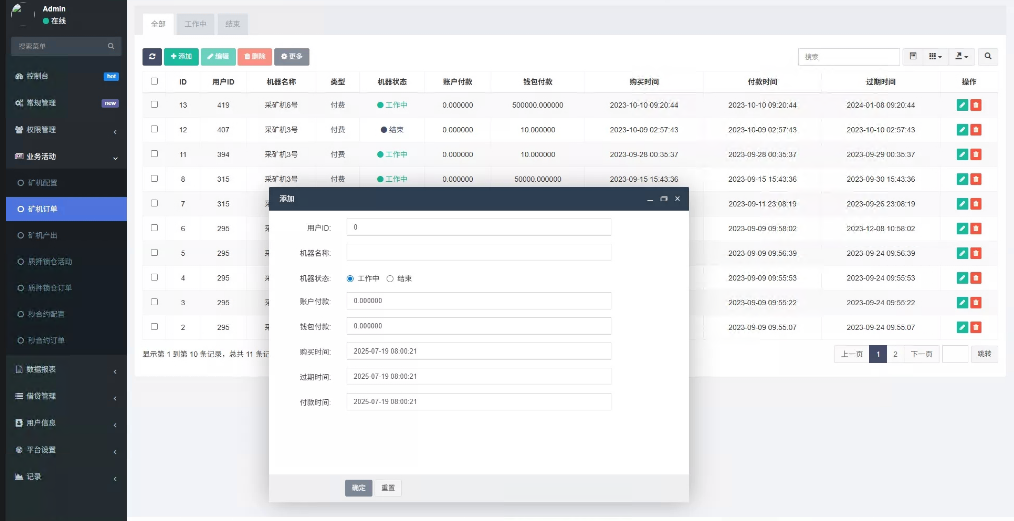Open the column display dropdown in the toolbar

click(x=935, y=57)
